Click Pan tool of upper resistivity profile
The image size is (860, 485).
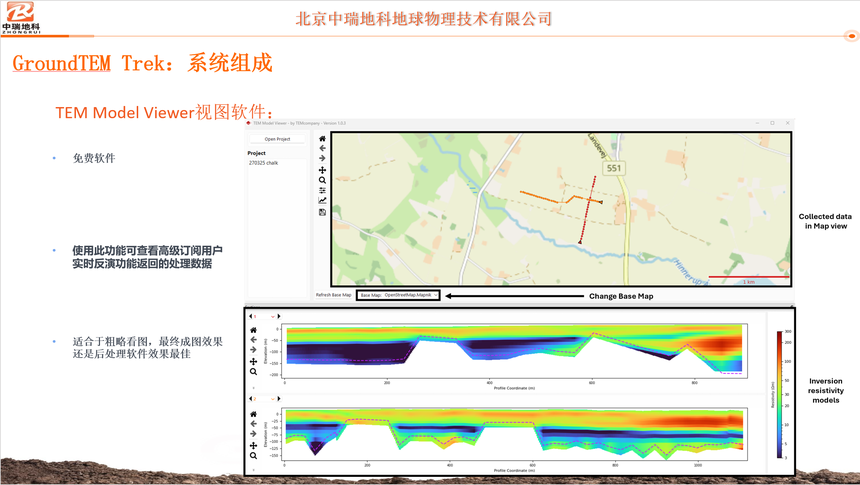[253, 361]
